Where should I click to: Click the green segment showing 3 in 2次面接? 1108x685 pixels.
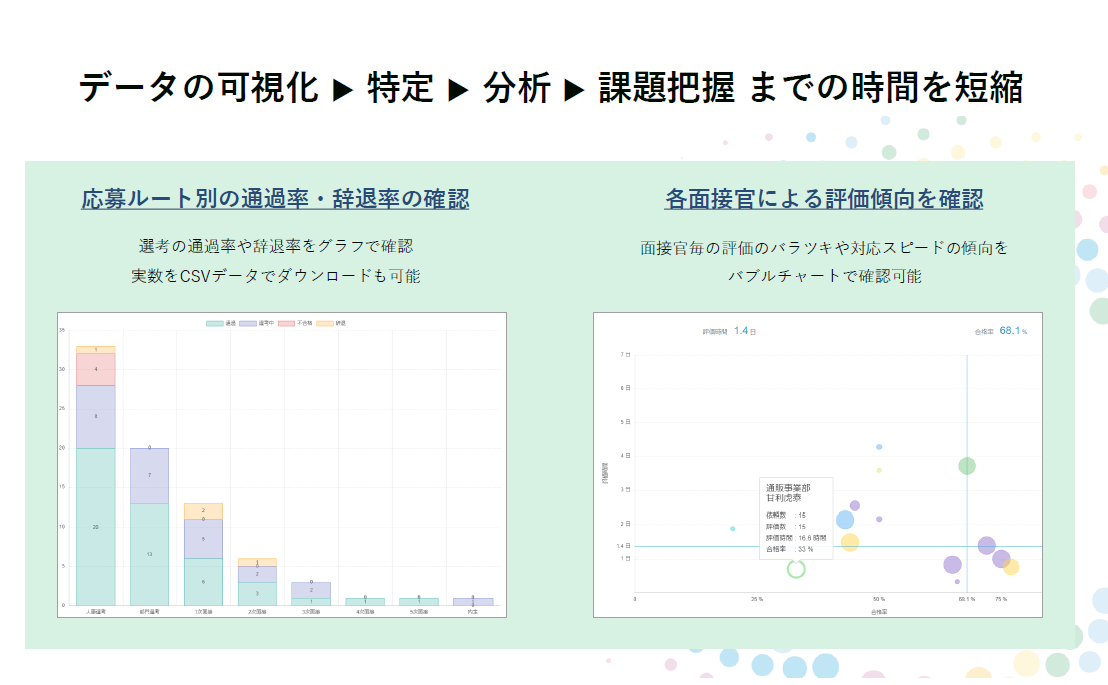257,593
